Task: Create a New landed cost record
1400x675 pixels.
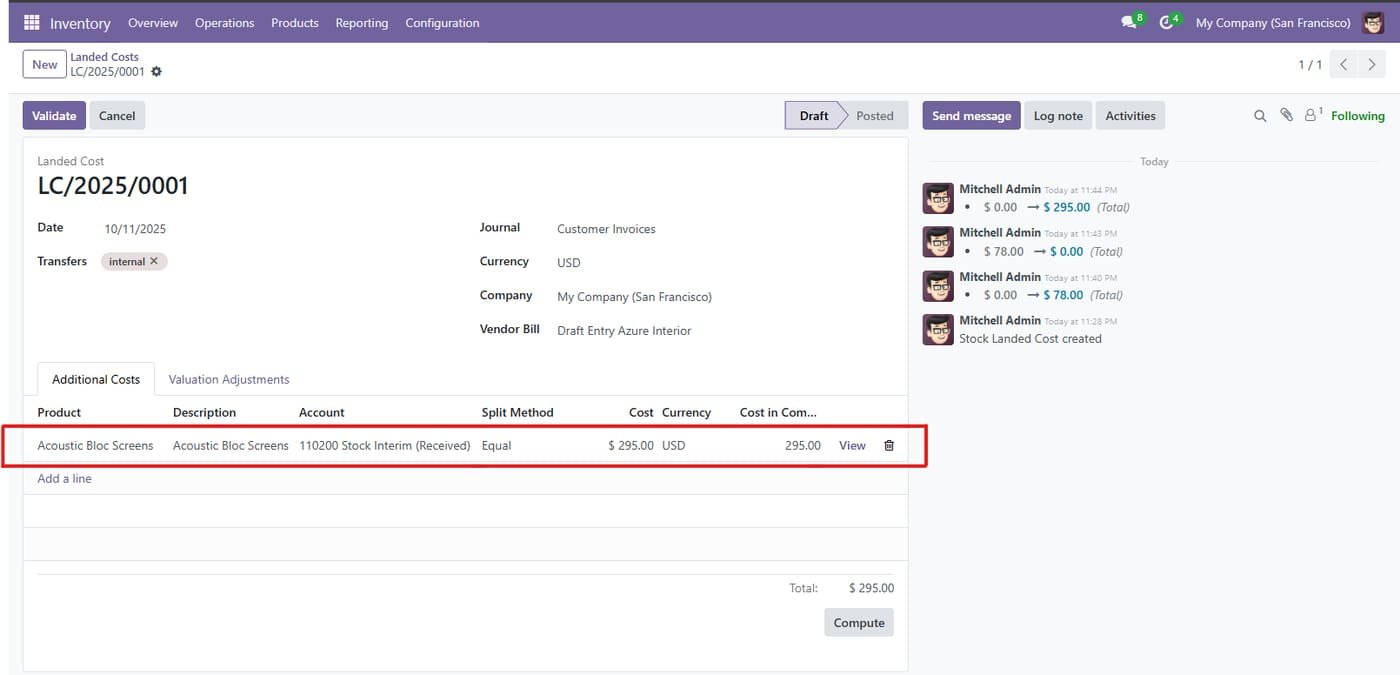Action: tap(45, 65)
